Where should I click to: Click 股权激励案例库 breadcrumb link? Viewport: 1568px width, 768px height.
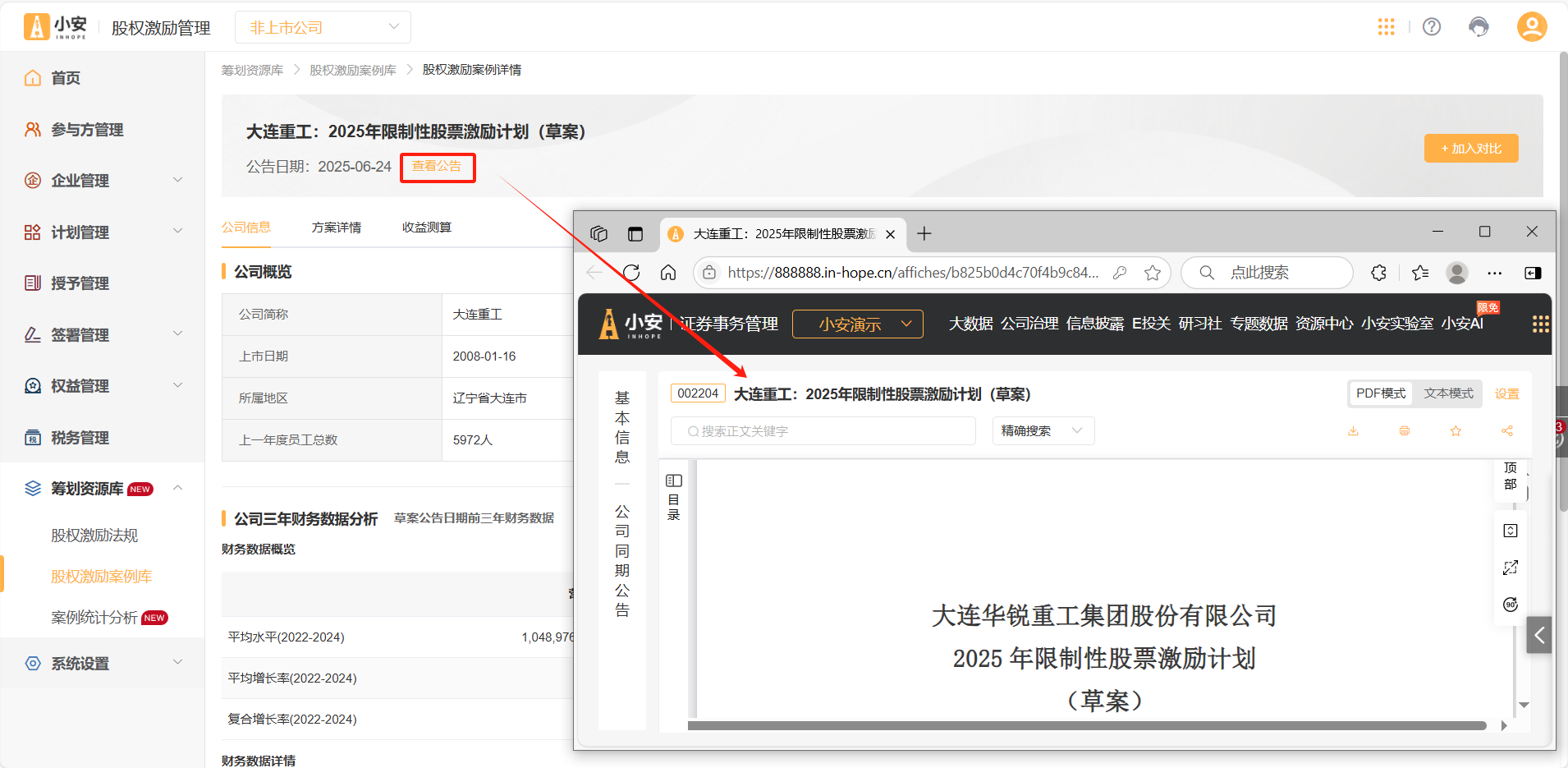tap(352, 70)
